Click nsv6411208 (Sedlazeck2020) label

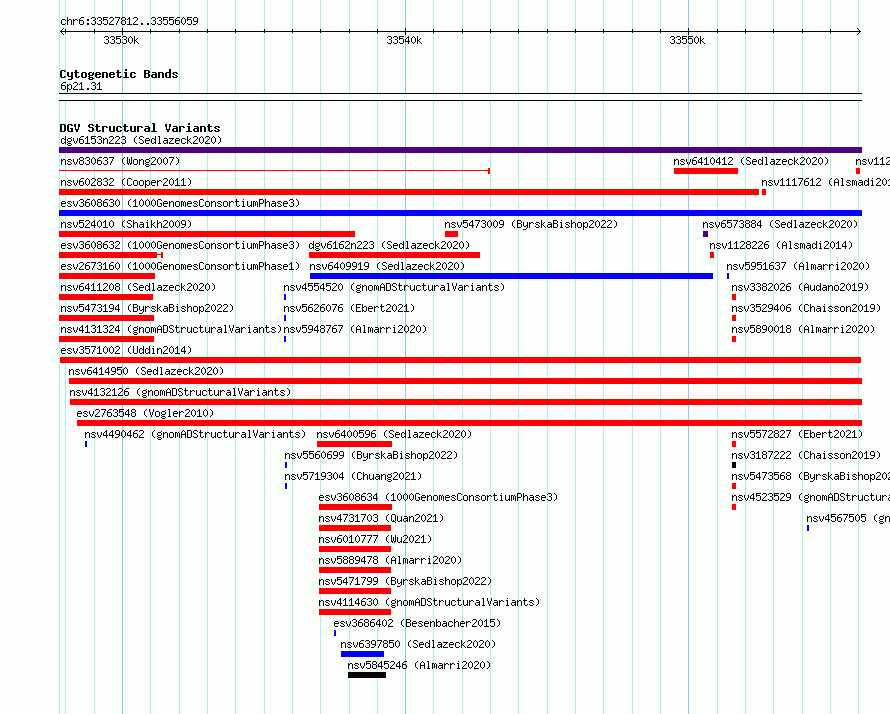[138, 287]
